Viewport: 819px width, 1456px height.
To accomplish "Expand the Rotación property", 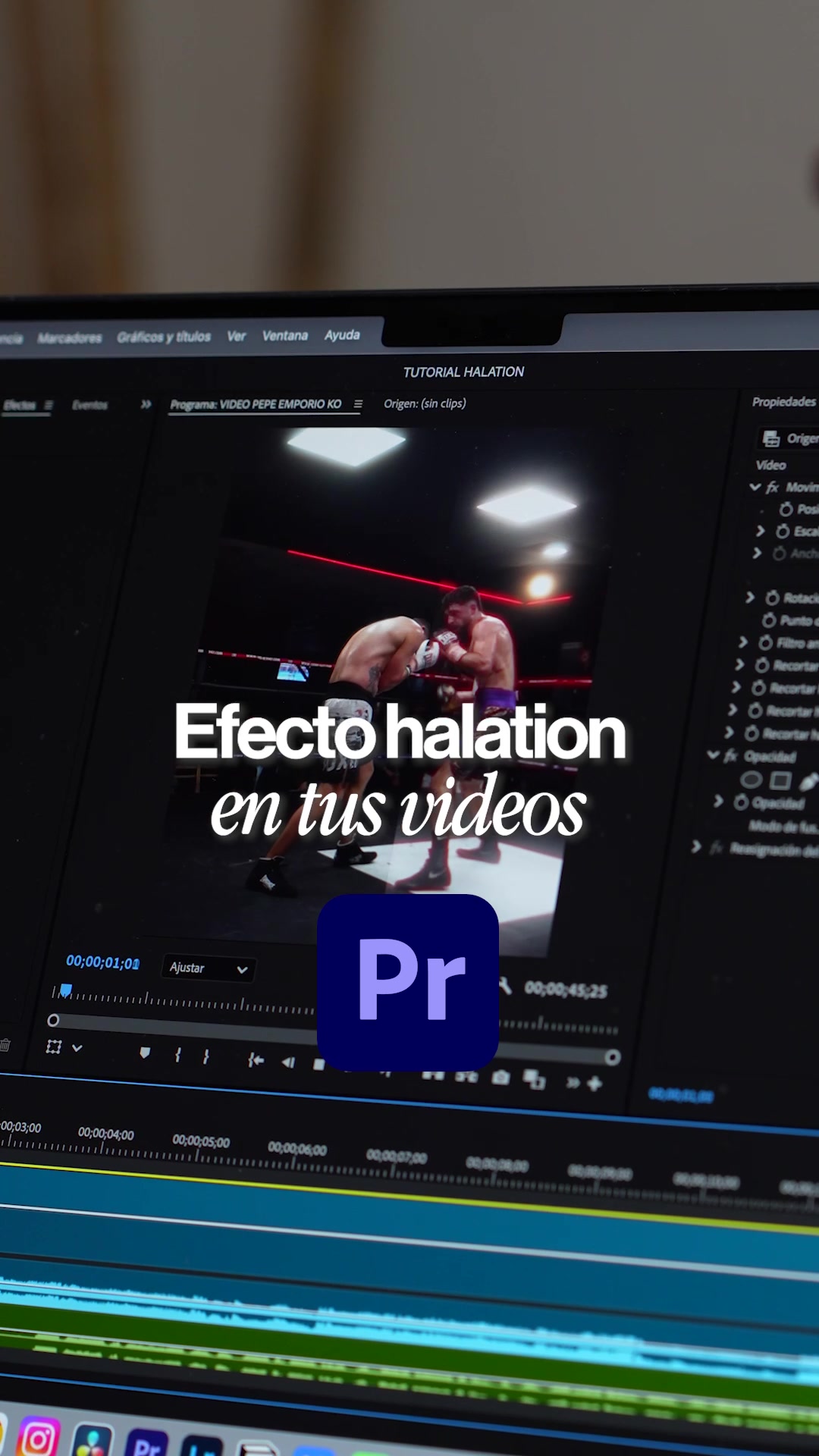I will (x=750, y=598).
